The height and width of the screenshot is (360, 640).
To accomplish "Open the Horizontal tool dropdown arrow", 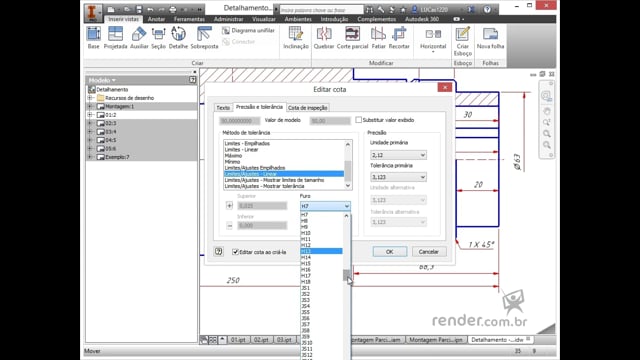I will click(433, 52).
